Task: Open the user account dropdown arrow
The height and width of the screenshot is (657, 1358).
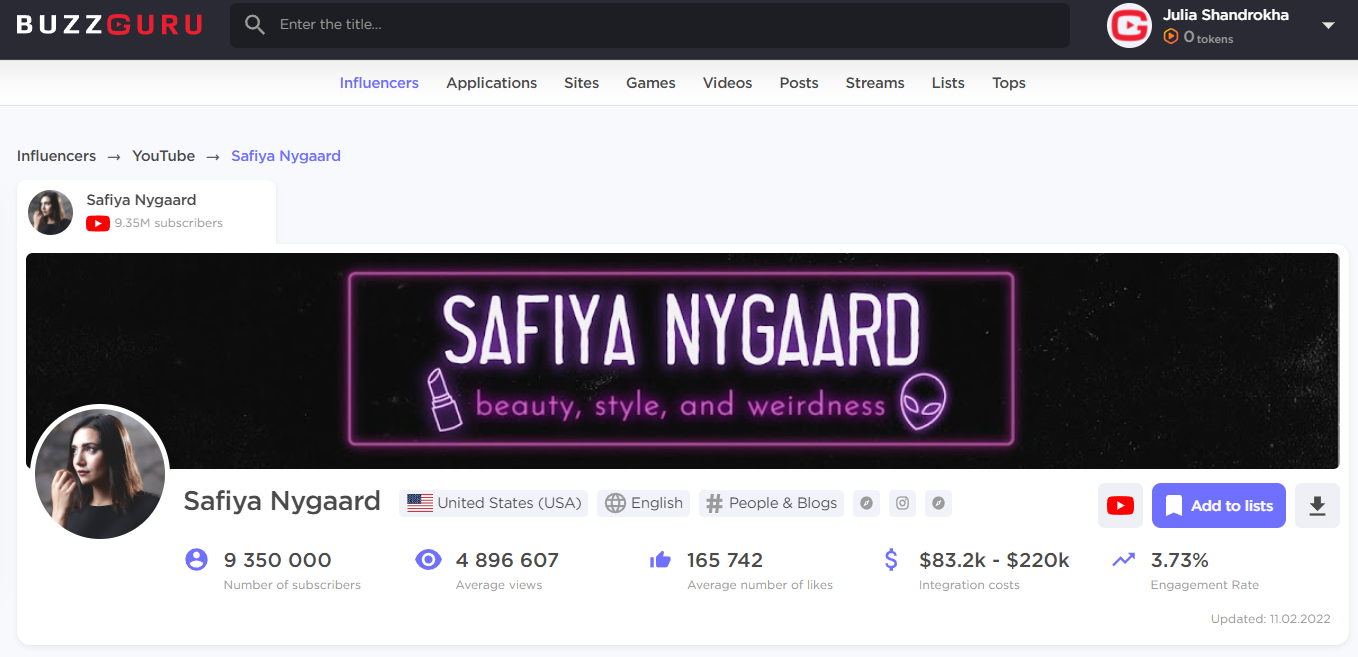Action: coord(1328,25)
